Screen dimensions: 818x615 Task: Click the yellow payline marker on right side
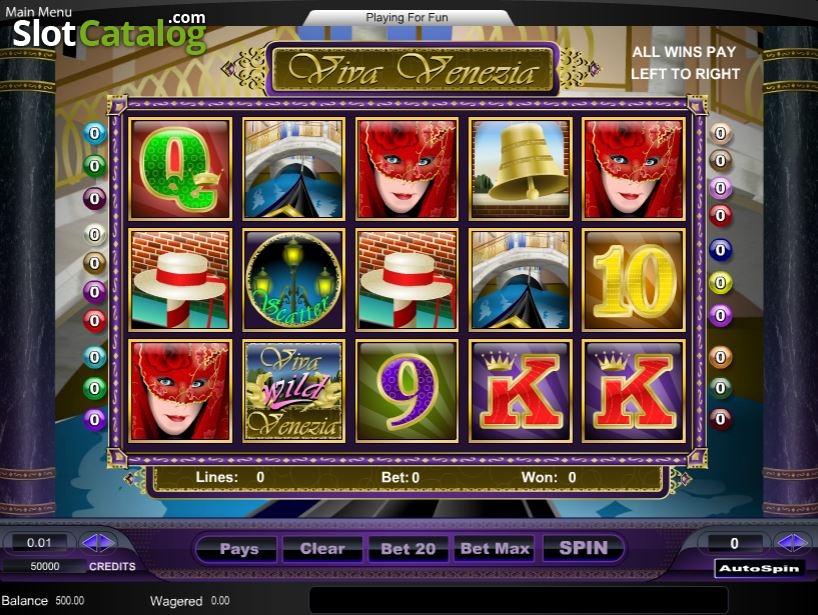pos(720,283)
